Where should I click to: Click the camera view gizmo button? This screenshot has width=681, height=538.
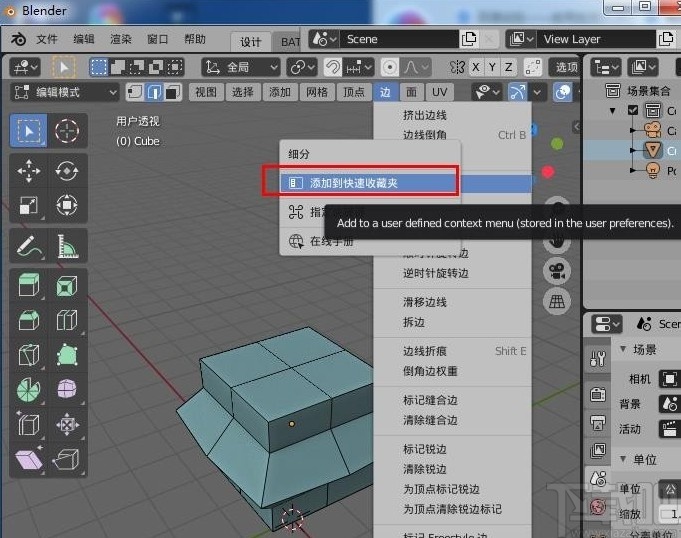pyautogui.click(x=557, y=271)
